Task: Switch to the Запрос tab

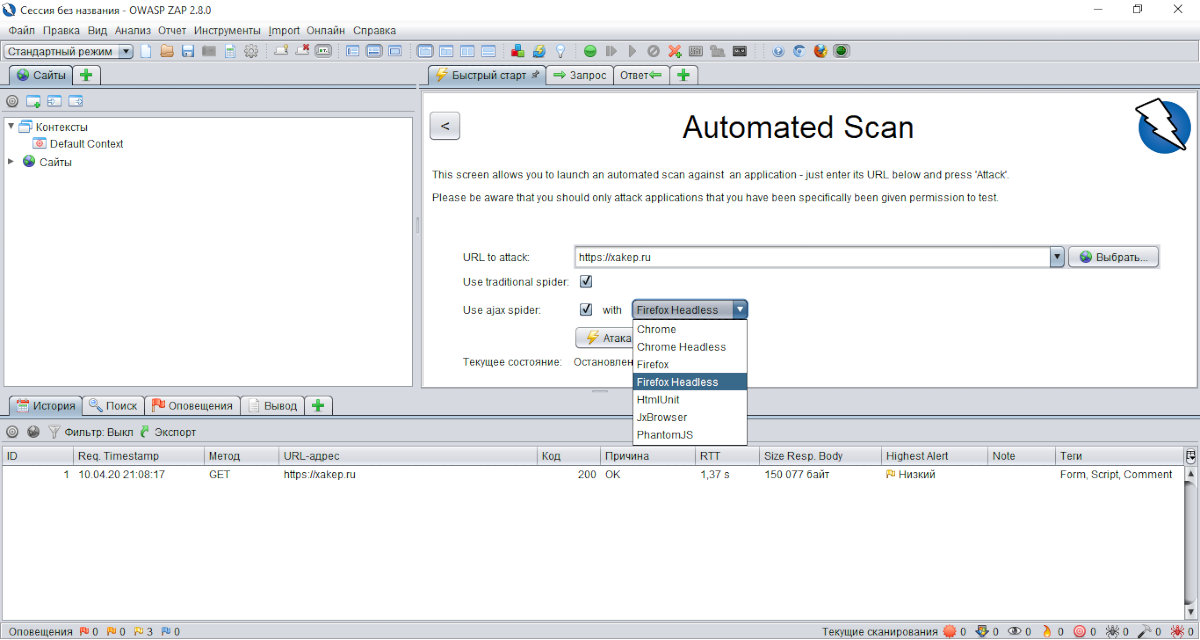Action: pyautogui.click(x=579, y=75)
